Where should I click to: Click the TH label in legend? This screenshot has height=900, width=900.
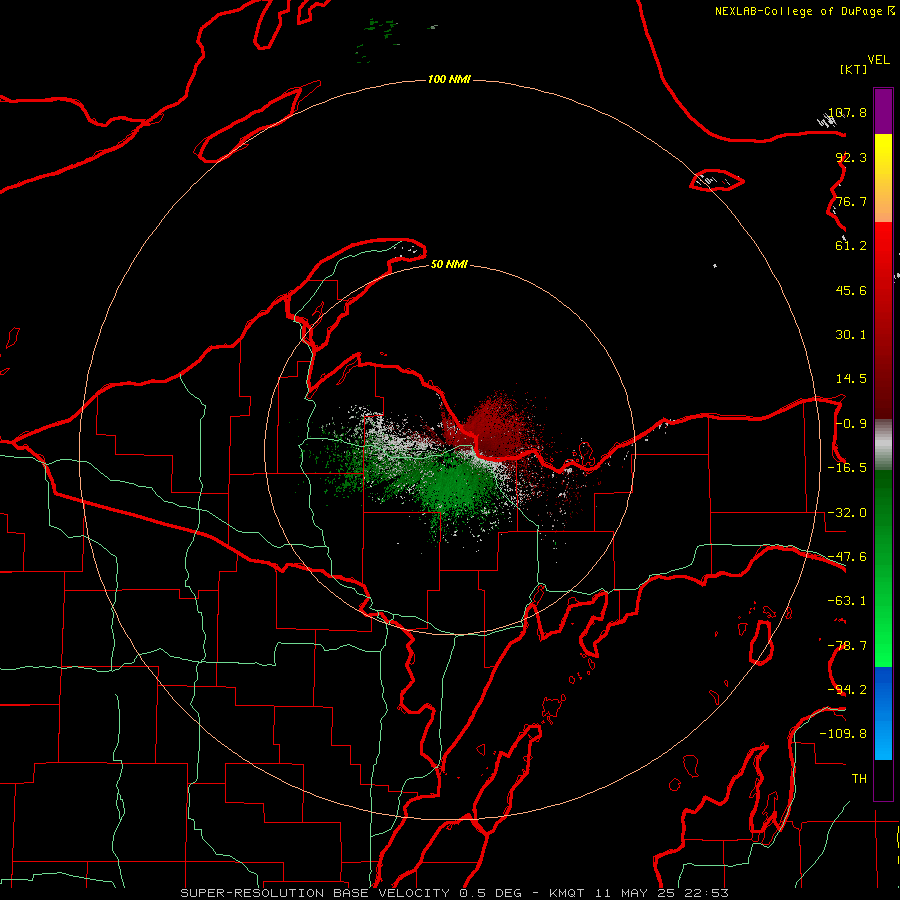859,779
